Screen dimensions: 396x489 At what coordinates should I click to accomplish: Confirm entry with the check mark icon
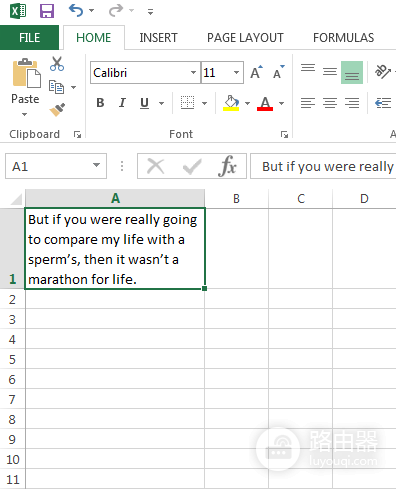click(192, 166)
